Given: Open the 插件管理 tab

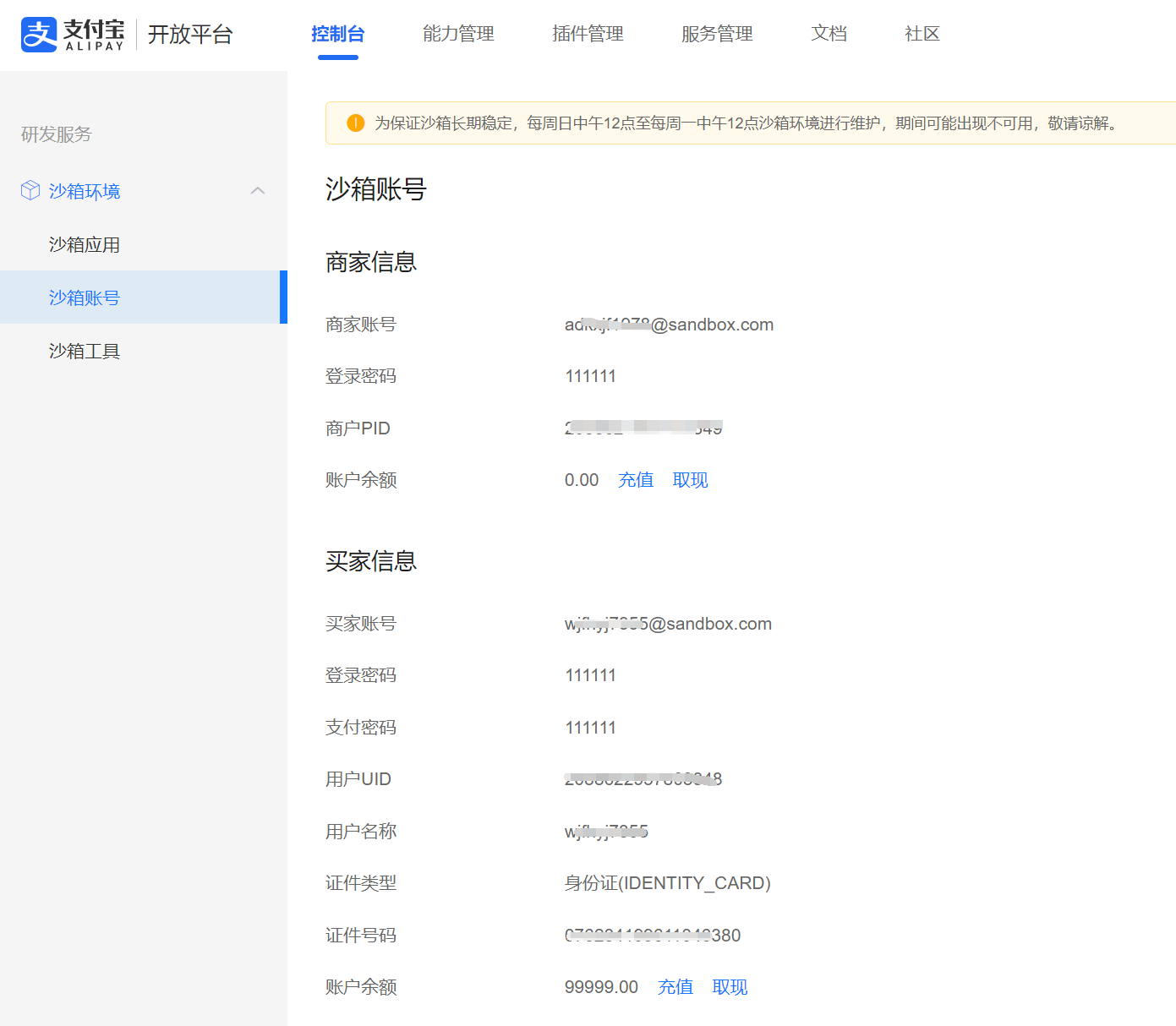Looking at the screenshot, I should click(588, 34).
